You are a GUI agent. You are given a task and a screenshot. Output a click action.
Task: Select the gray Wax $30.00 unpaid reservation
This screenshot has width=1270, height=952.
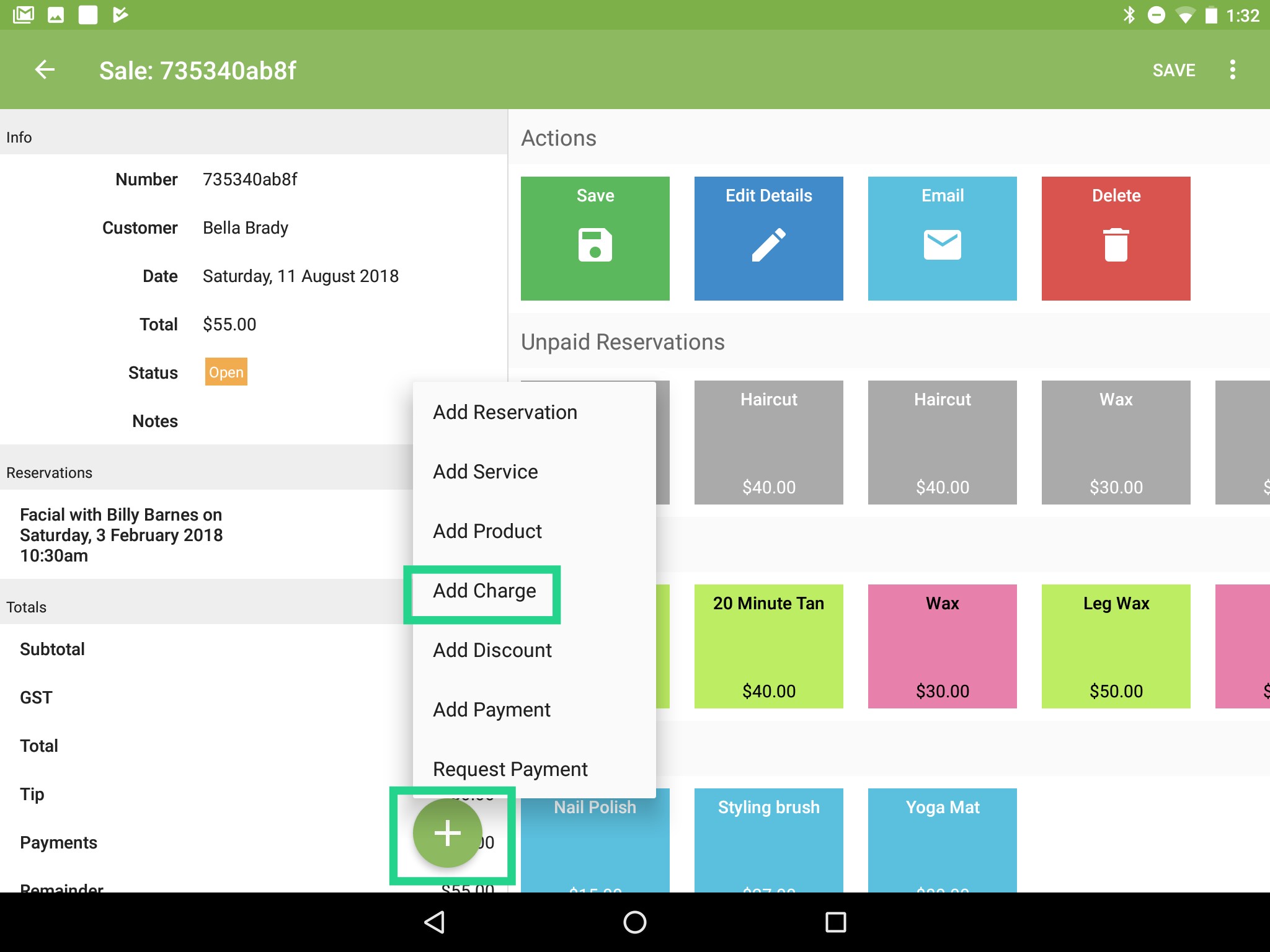coord(1116,443)
